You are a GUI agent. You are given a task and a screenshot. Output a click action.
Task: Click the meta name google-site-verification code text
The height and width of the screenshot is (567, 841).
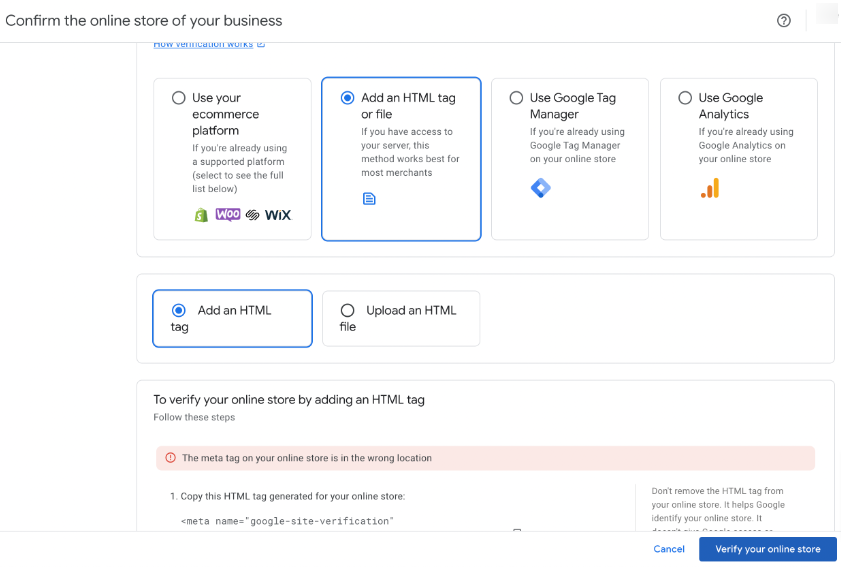click(x=287, y=521)
